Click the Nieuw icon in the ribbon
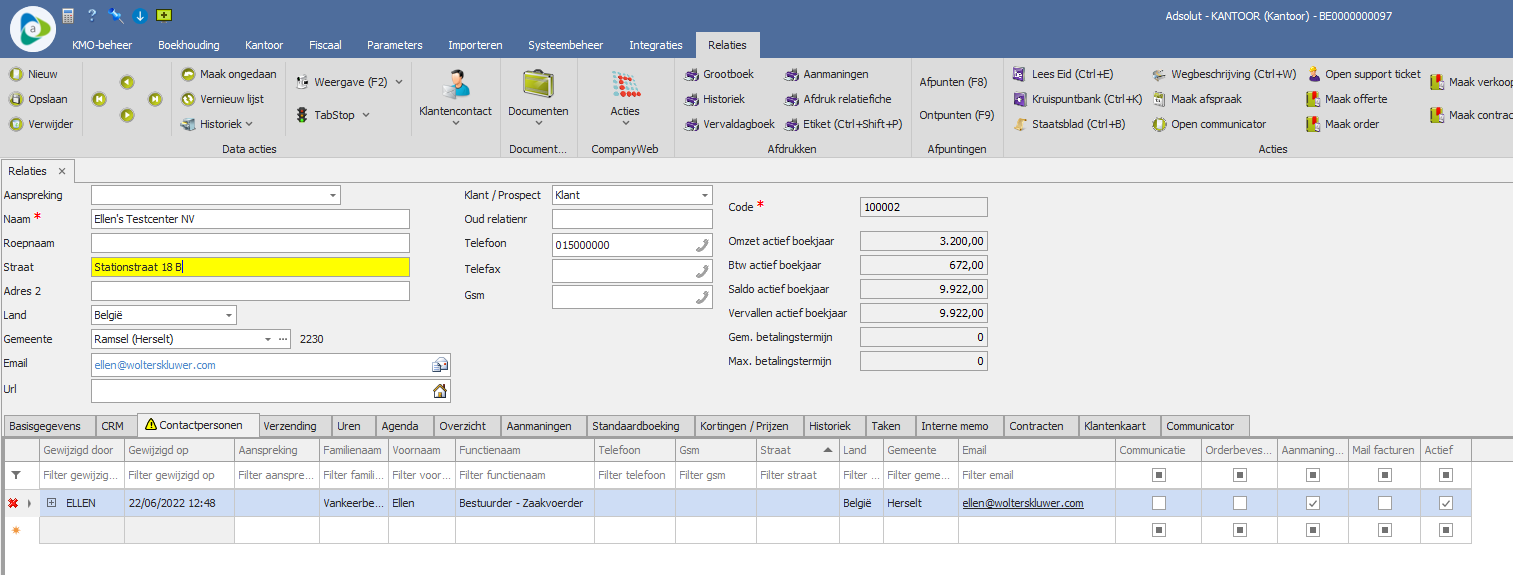Screen dimensions: 1513x575 (x=16, y=74)
